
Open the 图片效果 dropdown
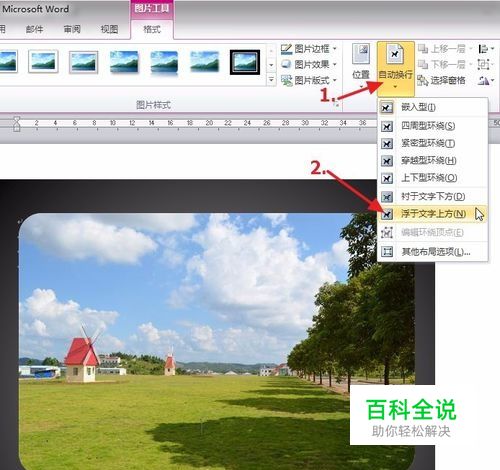pos(309,64)
